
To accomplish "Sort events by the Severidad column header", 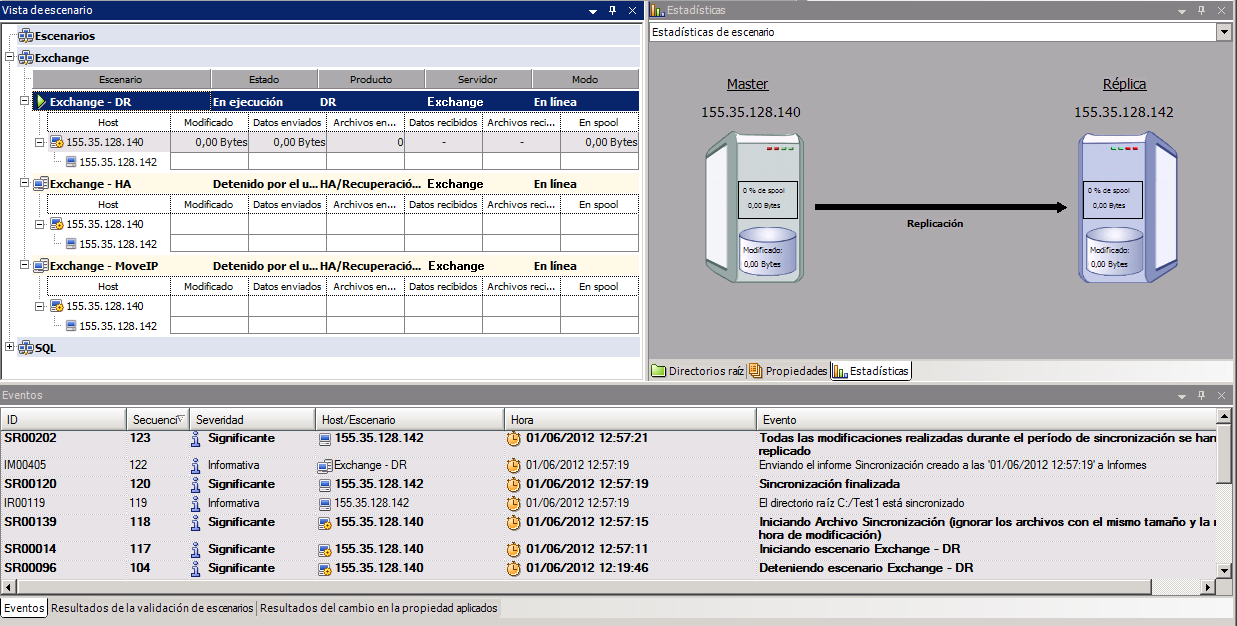I will [220, 420].
